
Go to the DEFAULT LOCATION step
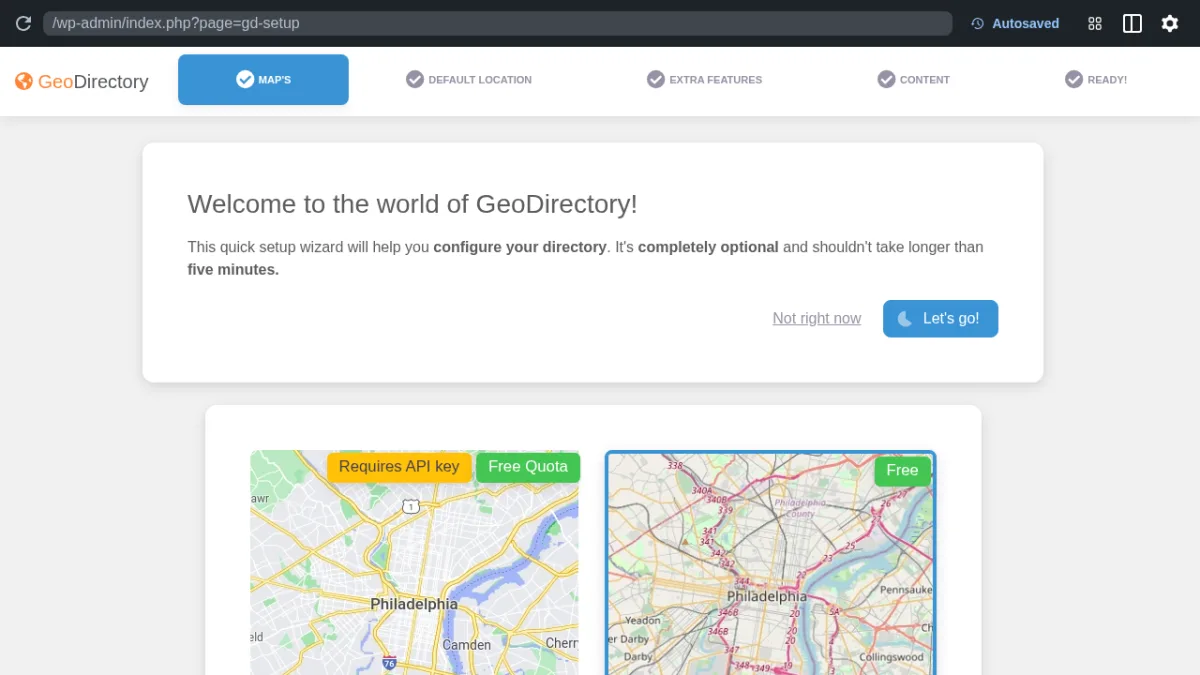[469, 79]
